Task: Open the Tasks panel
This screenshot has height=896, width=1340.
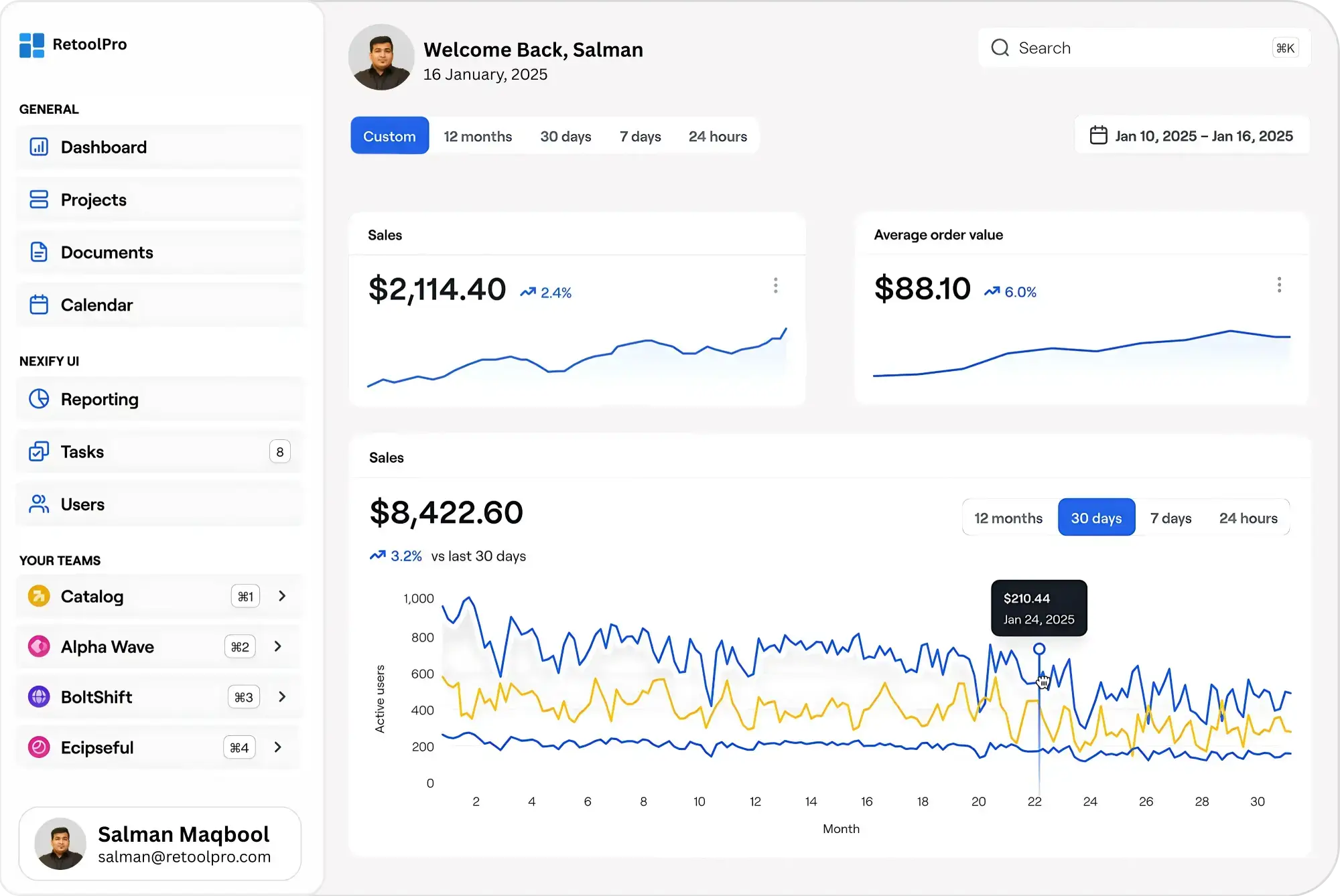Action: click(82, 451)
